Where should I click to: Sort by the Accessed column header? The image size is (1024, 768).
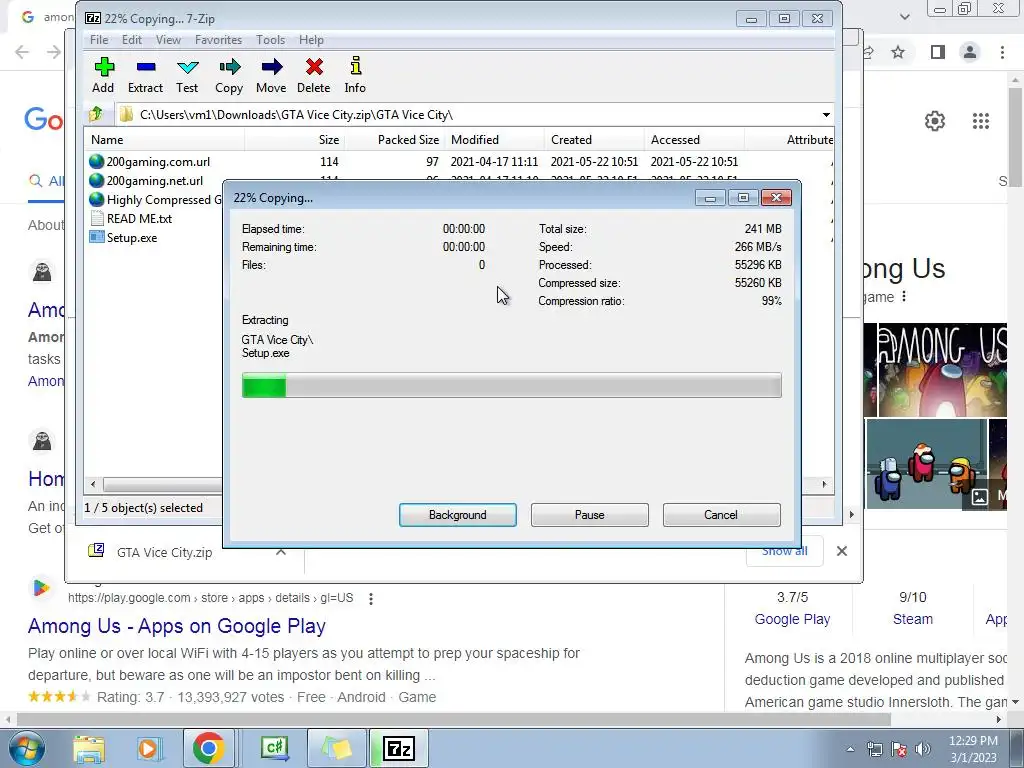tap(694, 140)
